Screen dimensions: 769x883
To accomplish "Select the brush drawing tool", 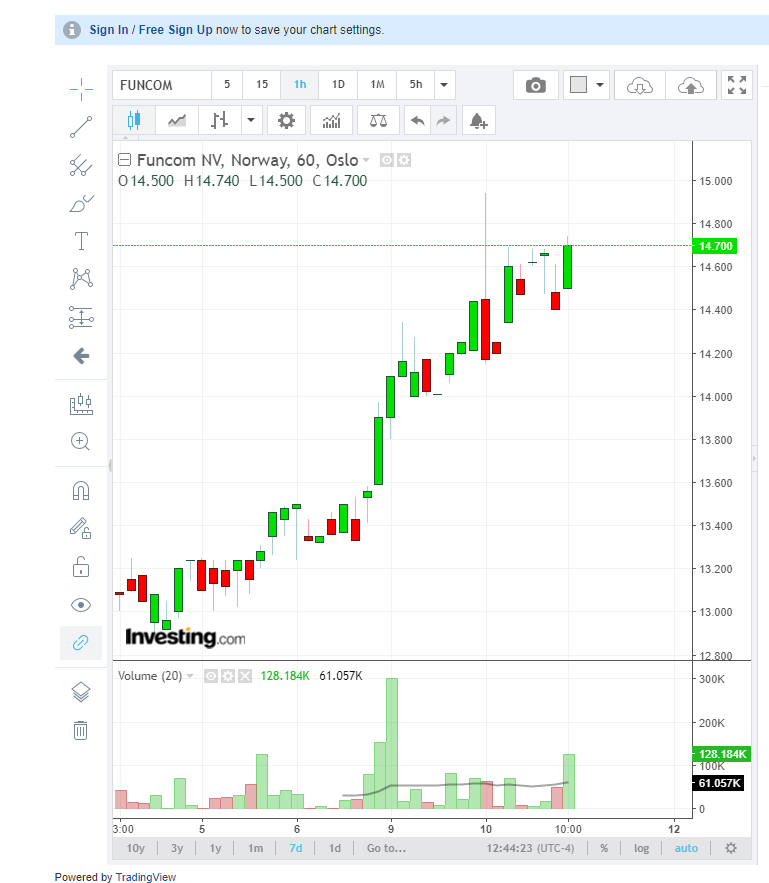I will click(x=81, y=203).
